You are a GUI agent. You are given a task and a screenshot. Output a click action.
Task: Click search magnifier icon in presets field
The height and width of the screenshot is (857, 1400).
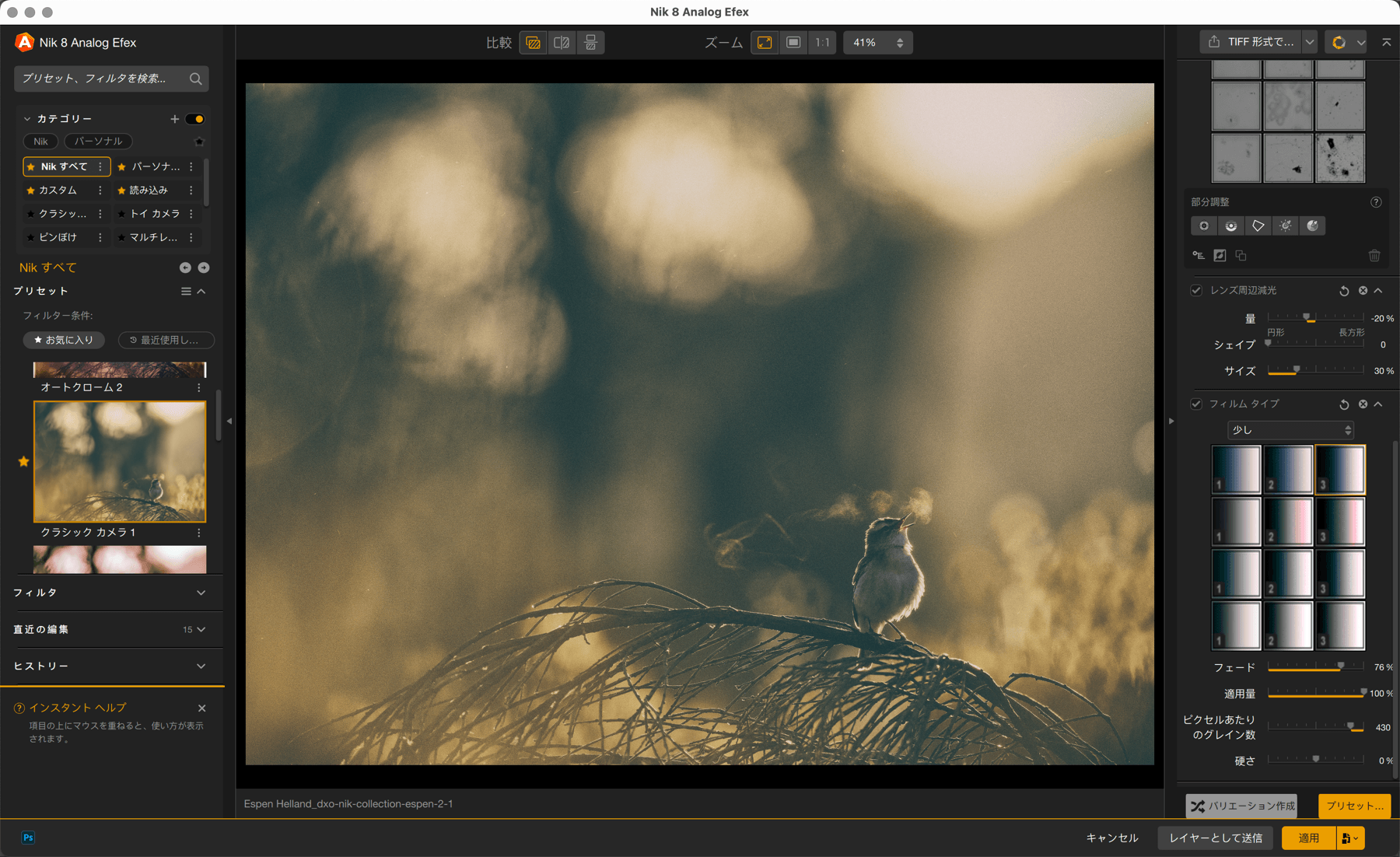point(196,79)
